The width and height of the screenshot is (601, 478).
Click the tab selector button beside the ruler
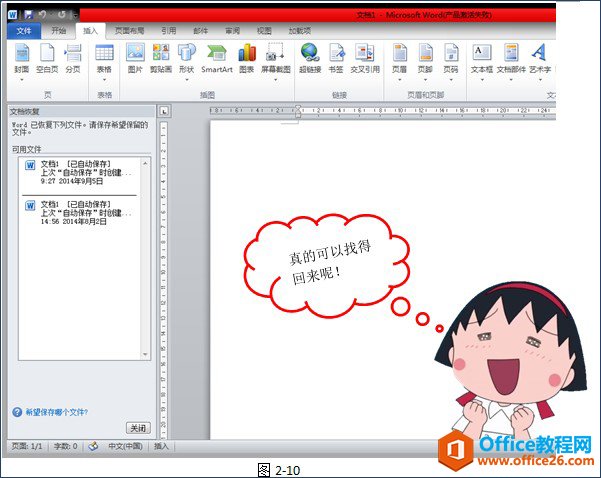[x=164, y=111]
